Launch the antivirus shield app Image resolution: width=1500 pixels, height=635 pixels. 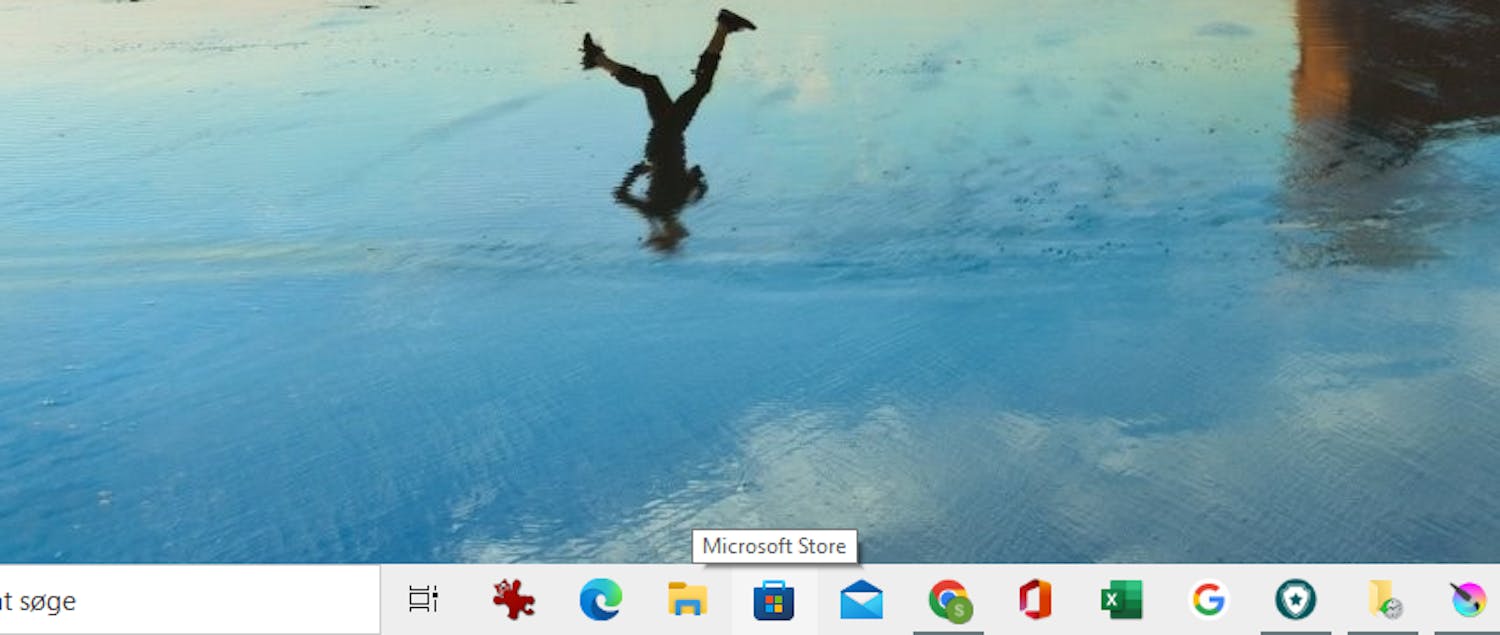click(x=1295, y=600)
